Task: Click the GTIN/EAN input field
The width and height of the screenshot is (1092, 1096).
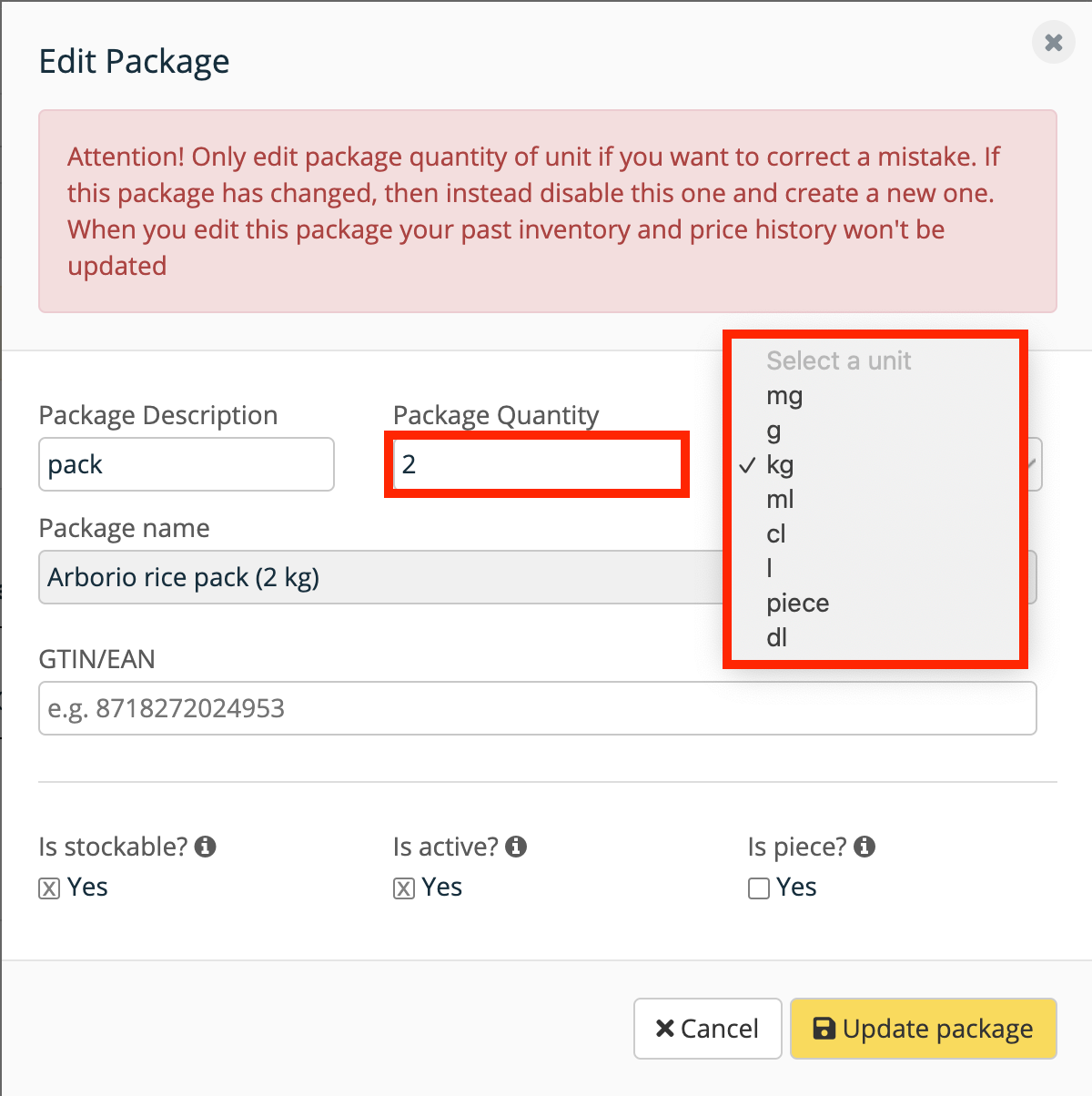Action: pos(537,708)
